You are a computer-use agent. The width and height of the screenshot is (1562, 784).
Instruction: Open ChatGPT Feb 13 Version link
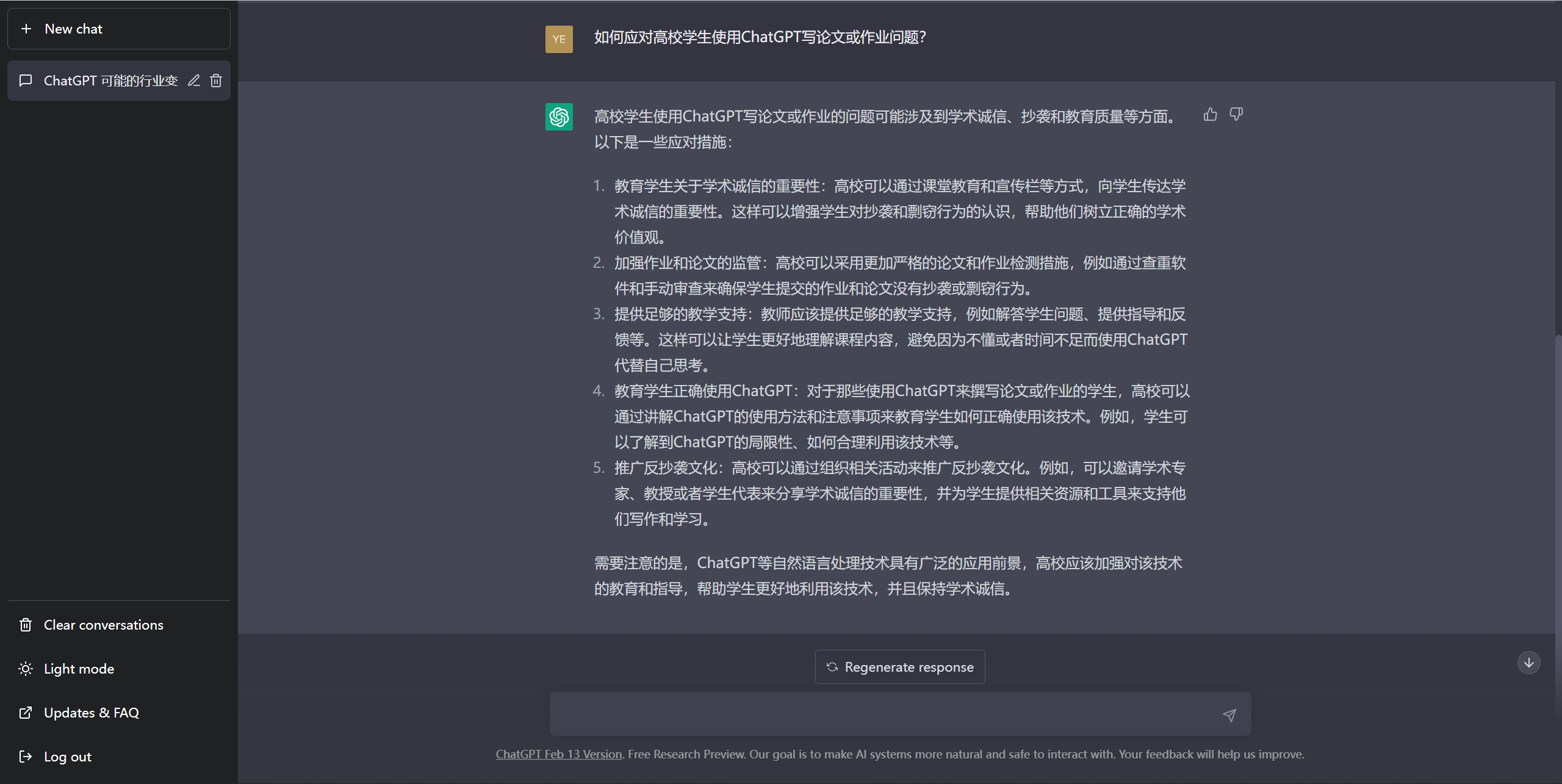pyautogui.click(x=559, y=754)
